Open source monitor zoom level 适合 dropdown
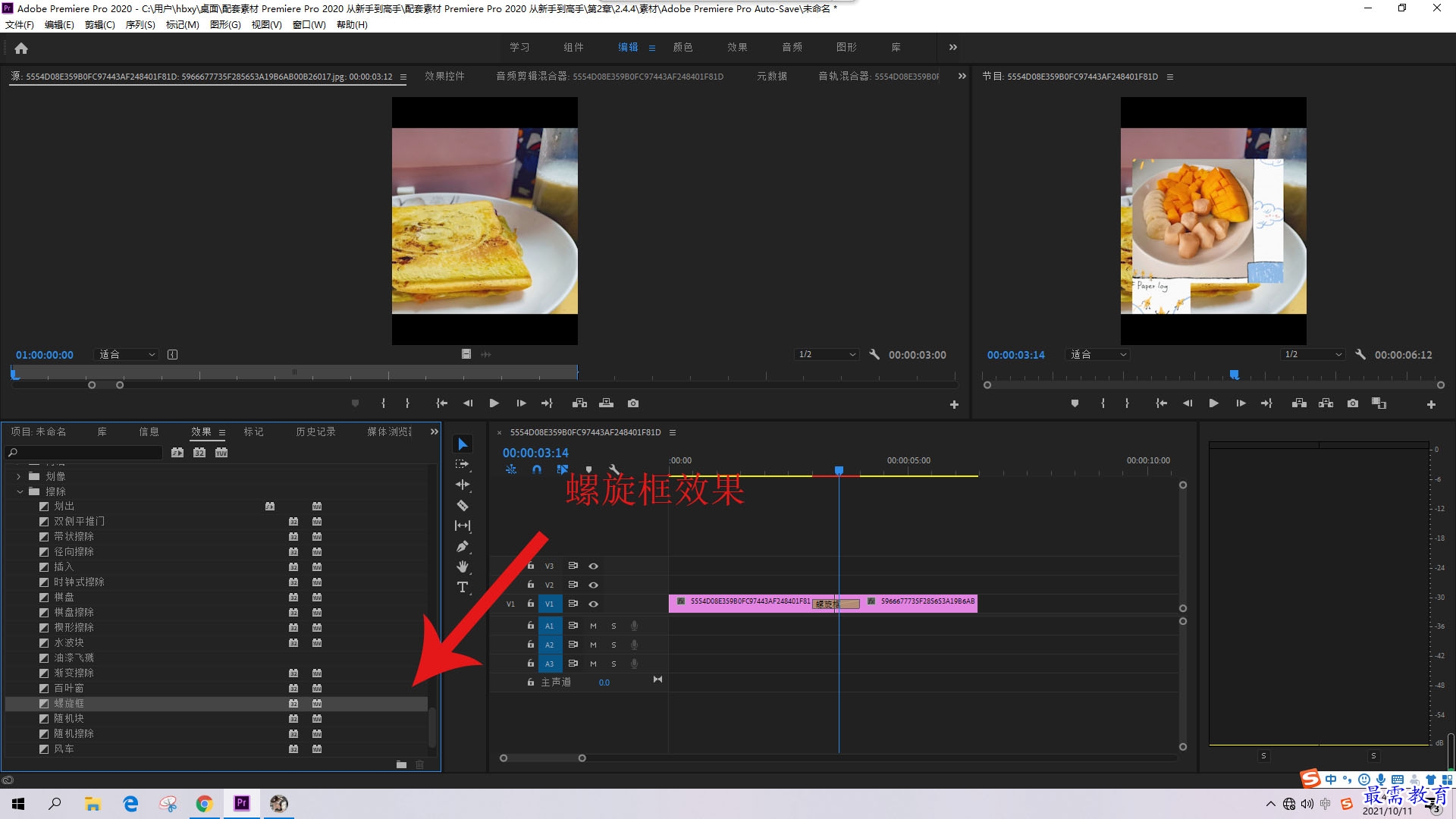This screenshot has height=819, width=1456. point(127,354)
